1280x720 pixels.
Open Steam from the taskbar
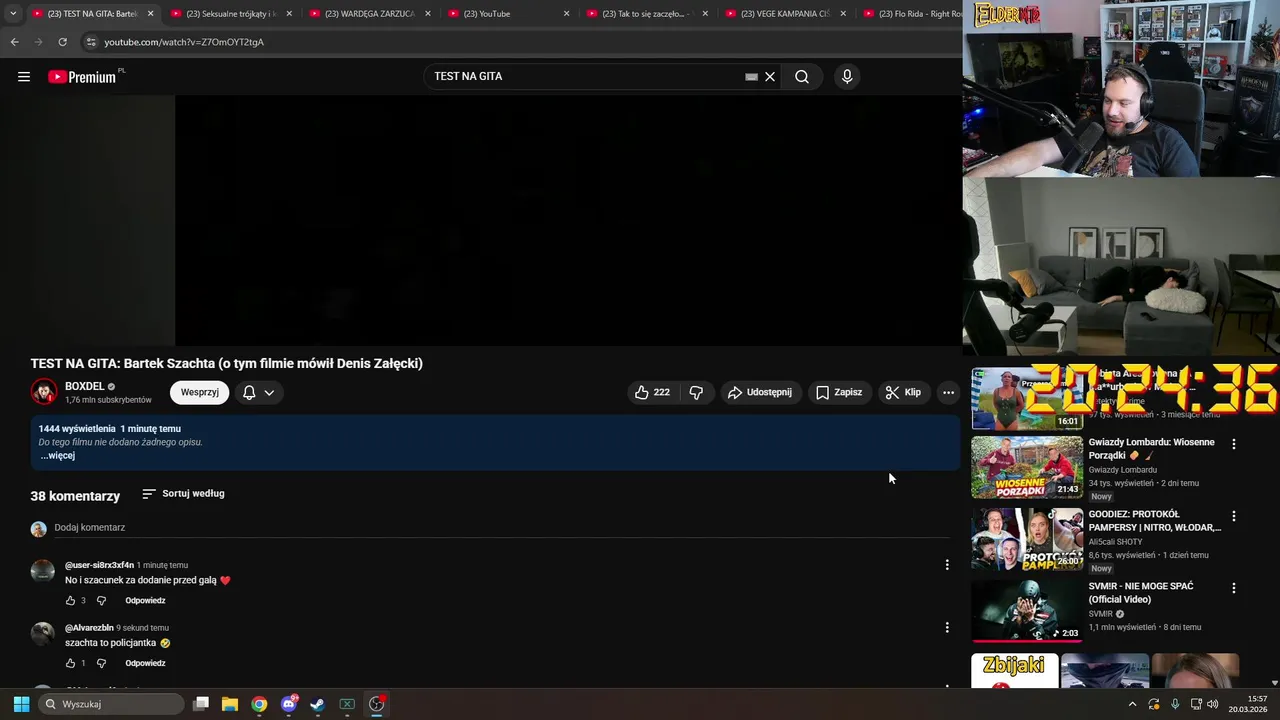coord(318,704)
